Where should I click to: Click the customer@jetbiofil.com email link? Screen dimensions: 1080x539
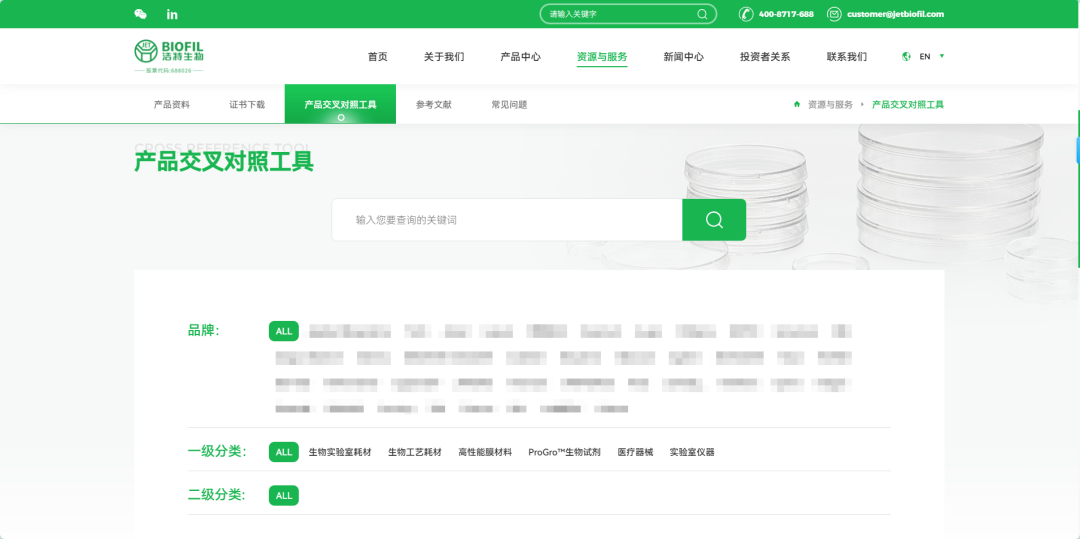click(895, 14)
